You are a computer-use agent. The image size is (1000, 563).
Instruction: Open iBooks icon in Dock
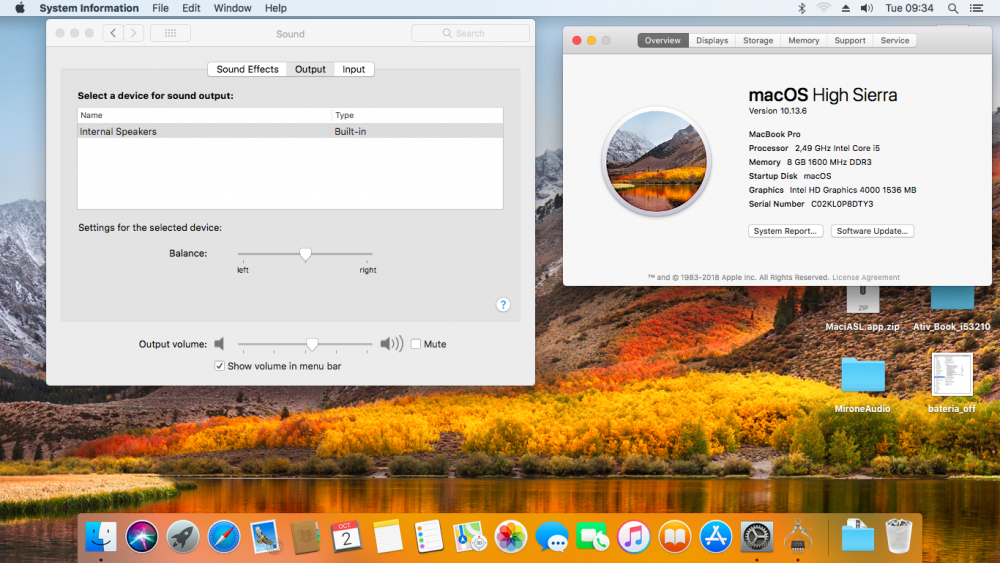click(674, 537)
